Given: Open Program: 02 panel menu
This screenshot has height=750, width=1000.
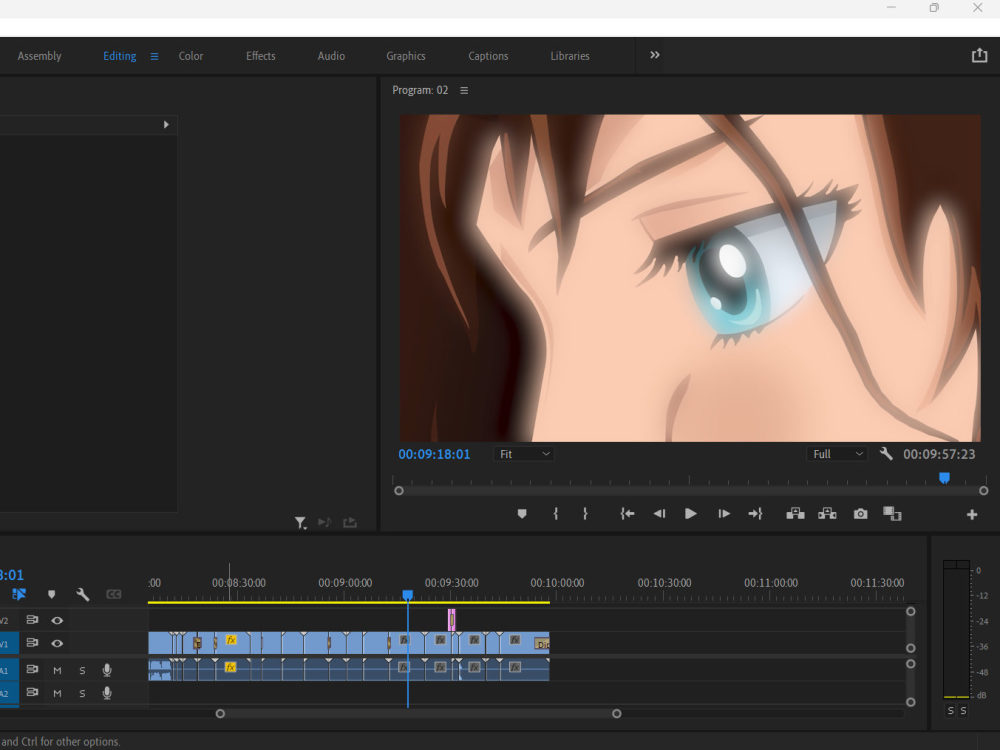Looking at the screenshot, I should pos(464,91).
